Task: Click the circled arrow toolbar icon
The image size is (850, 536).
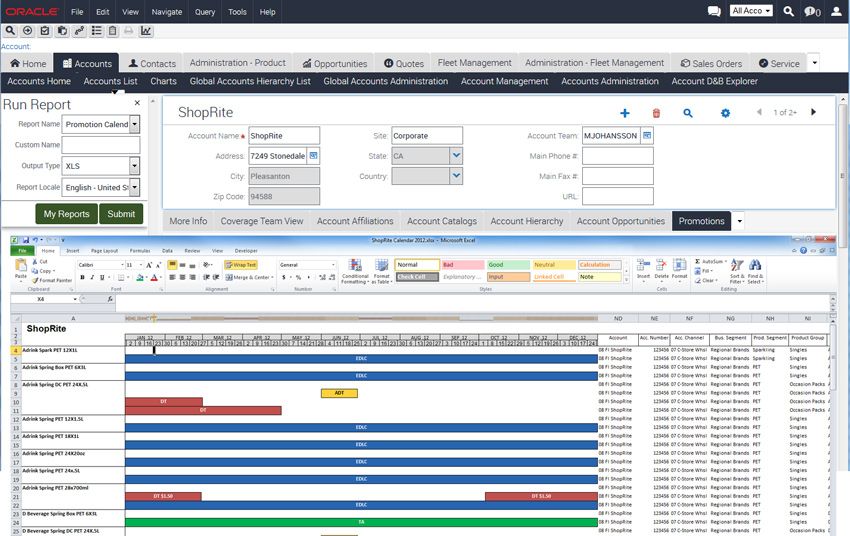Action: pos(28,31)
